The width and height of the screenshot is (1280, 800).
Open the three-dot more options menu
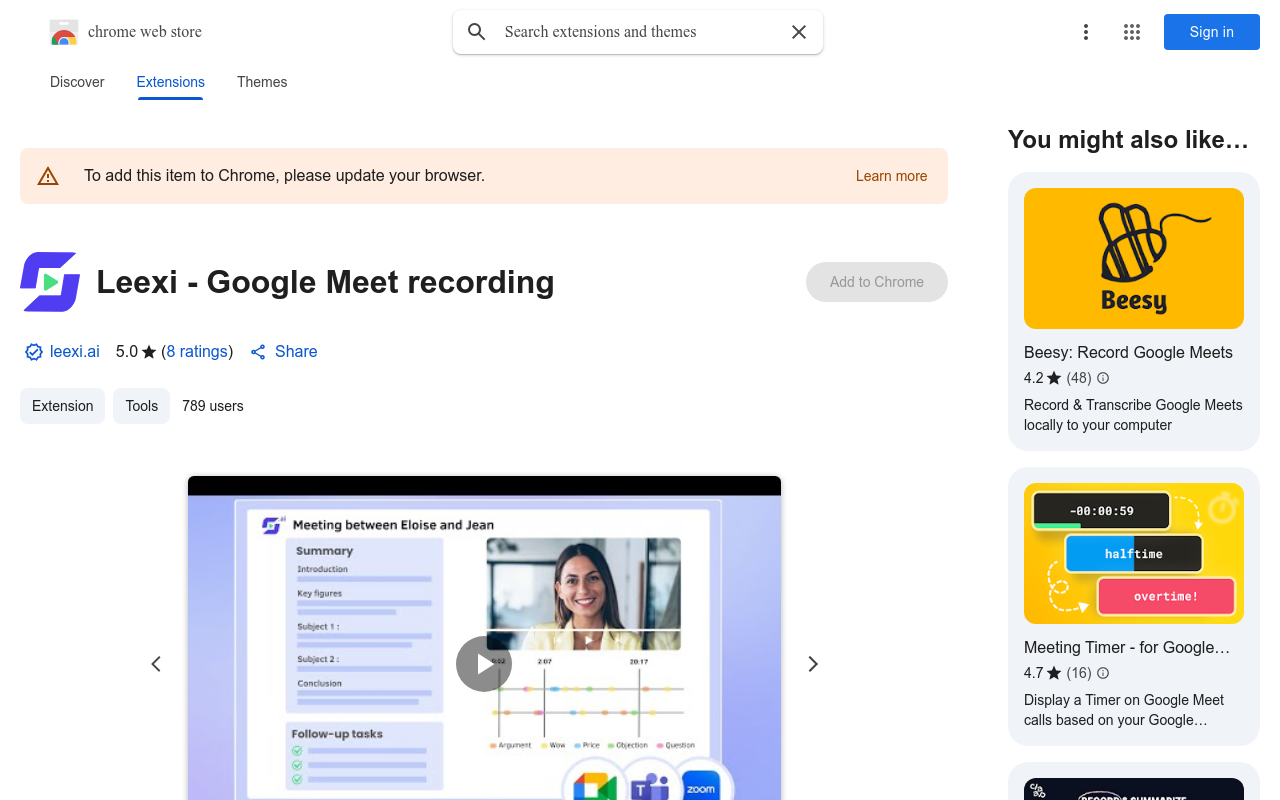coord(1086,32)
